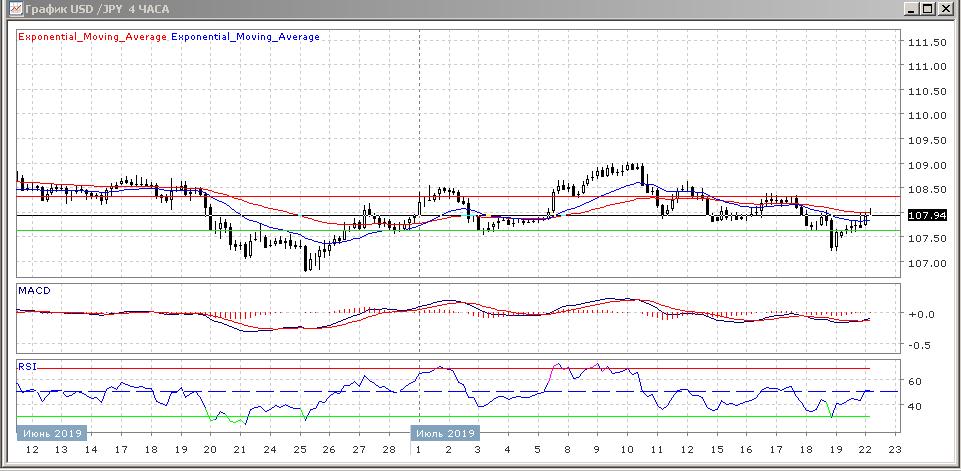Click the red Exponential_Moving_Average legend label
Image resolution: width=961 pixels, height=471 pixels.
(93, 37)
